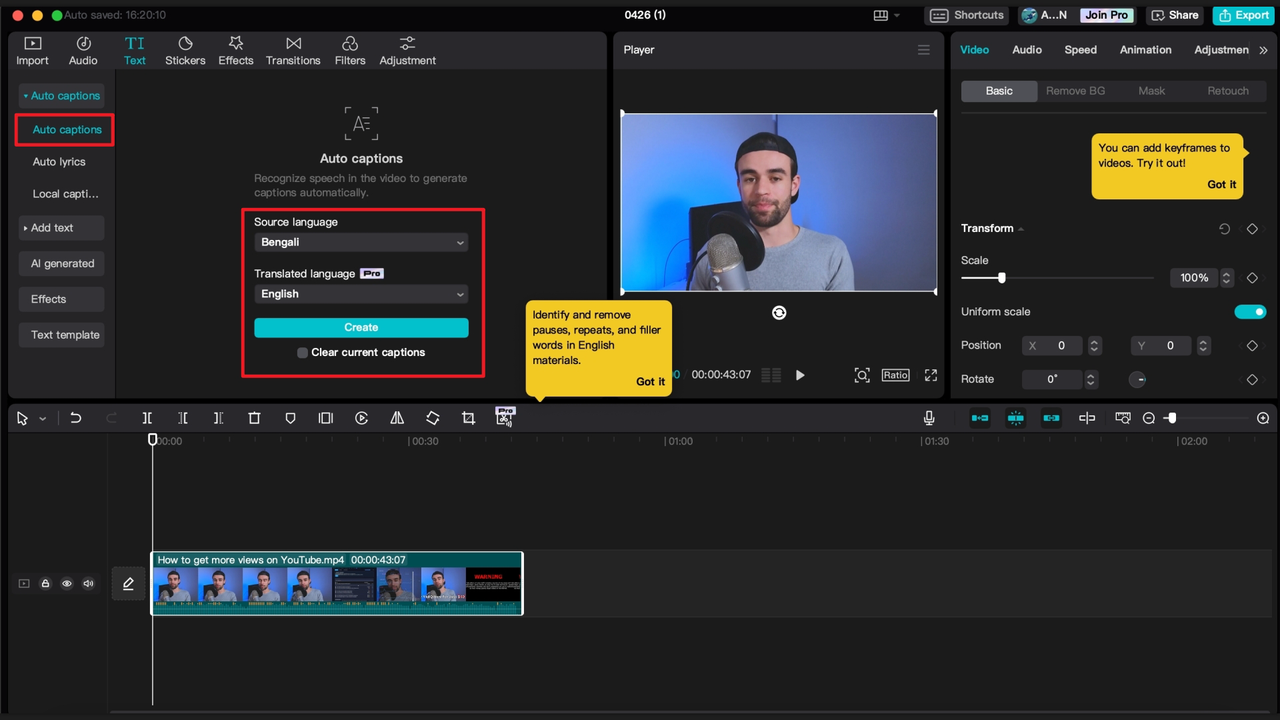Click the fullscreen icon in player

(931, 375)
